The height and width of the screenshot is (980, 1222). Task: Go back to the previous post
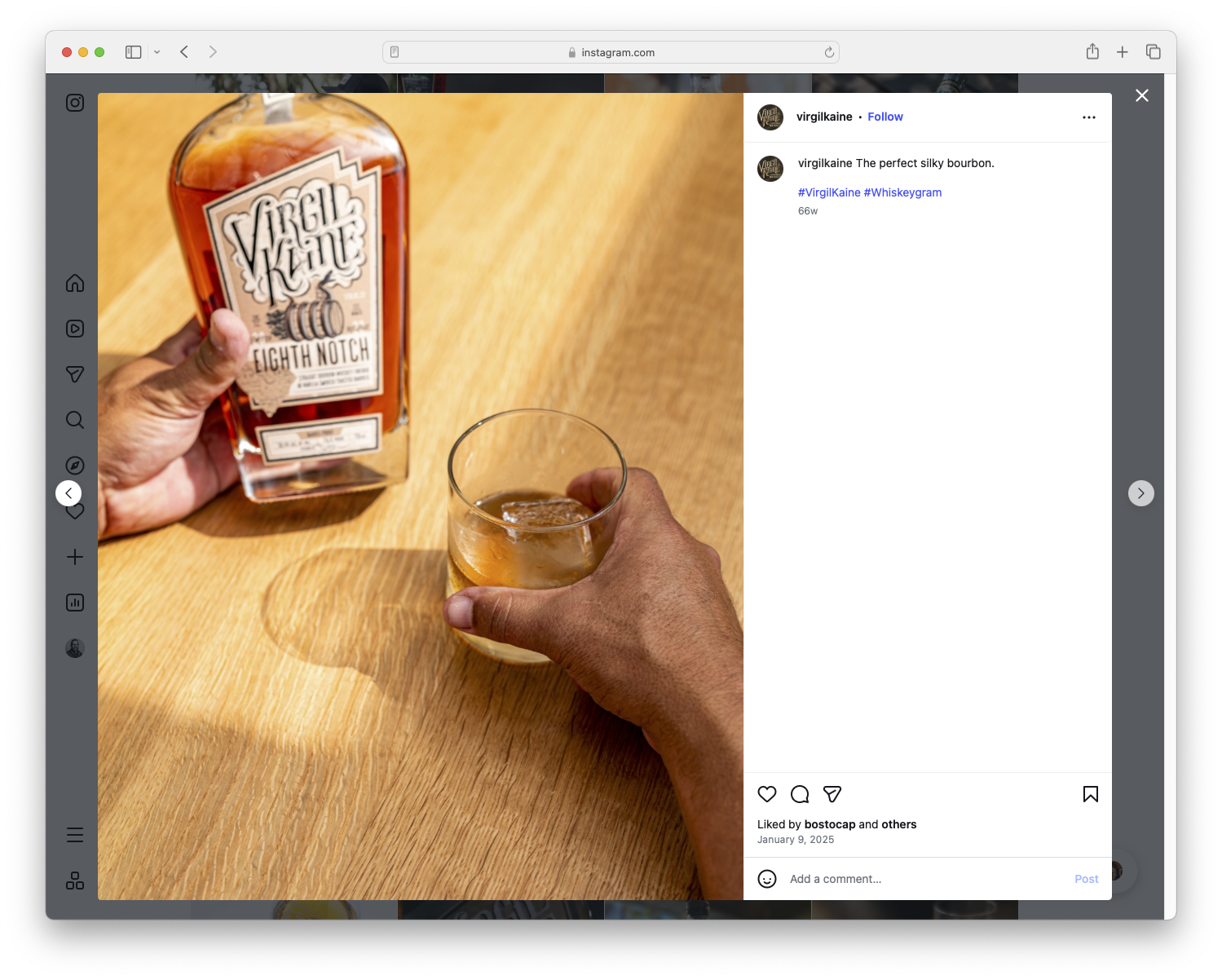(68, 493)
